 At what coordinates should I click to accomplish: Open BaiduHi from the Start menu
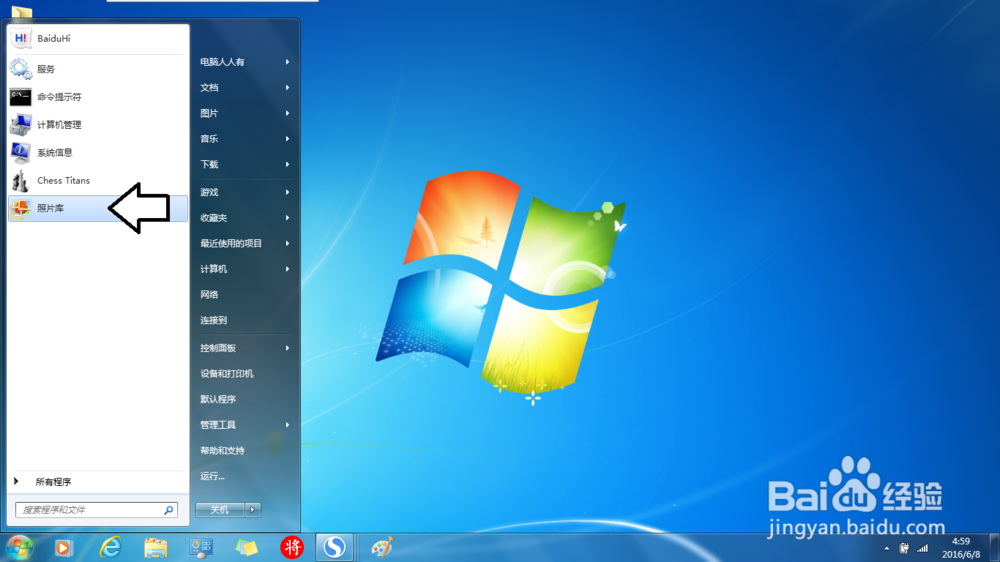pos(98,38)
